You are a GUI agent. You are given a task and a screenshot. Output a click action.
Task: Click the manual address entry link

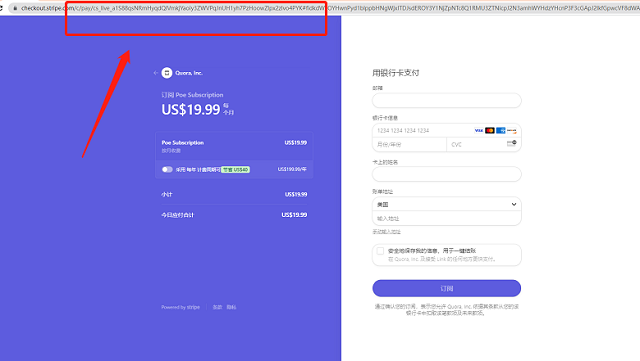[x=387, y=232]
